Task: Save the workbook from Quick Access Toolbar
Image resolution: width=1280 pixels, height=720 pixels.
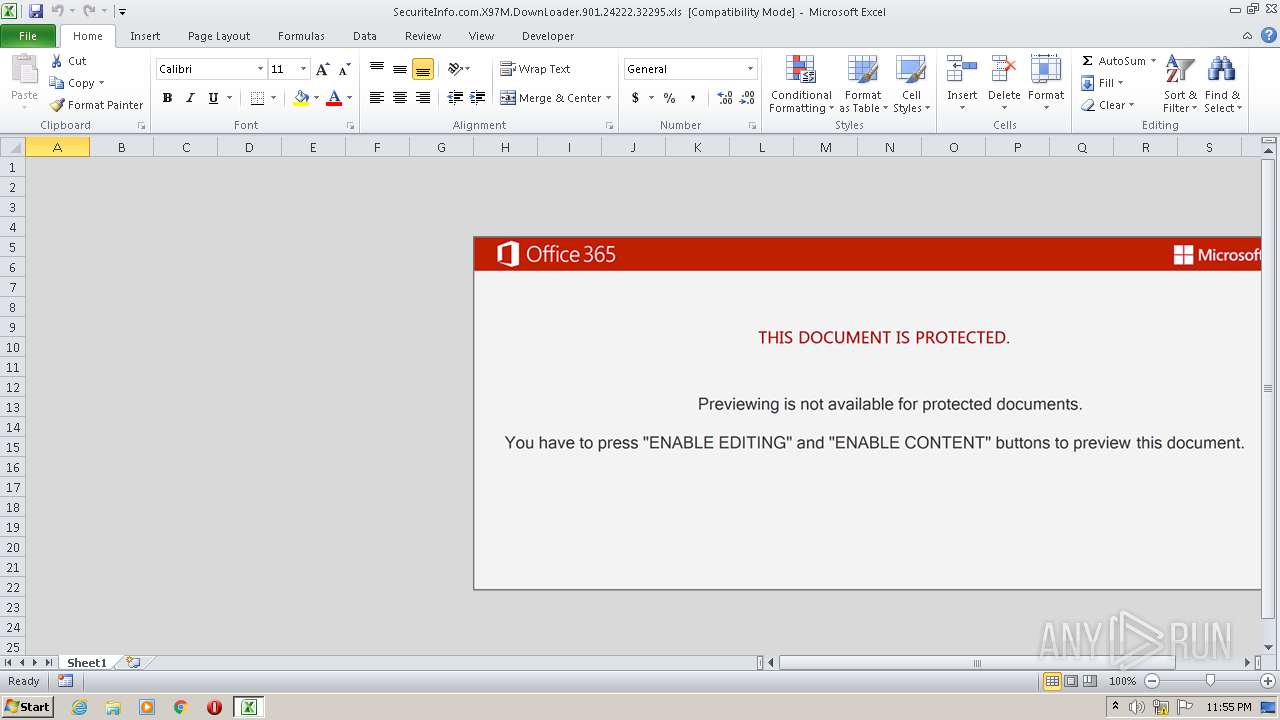Action: (36, 11)
